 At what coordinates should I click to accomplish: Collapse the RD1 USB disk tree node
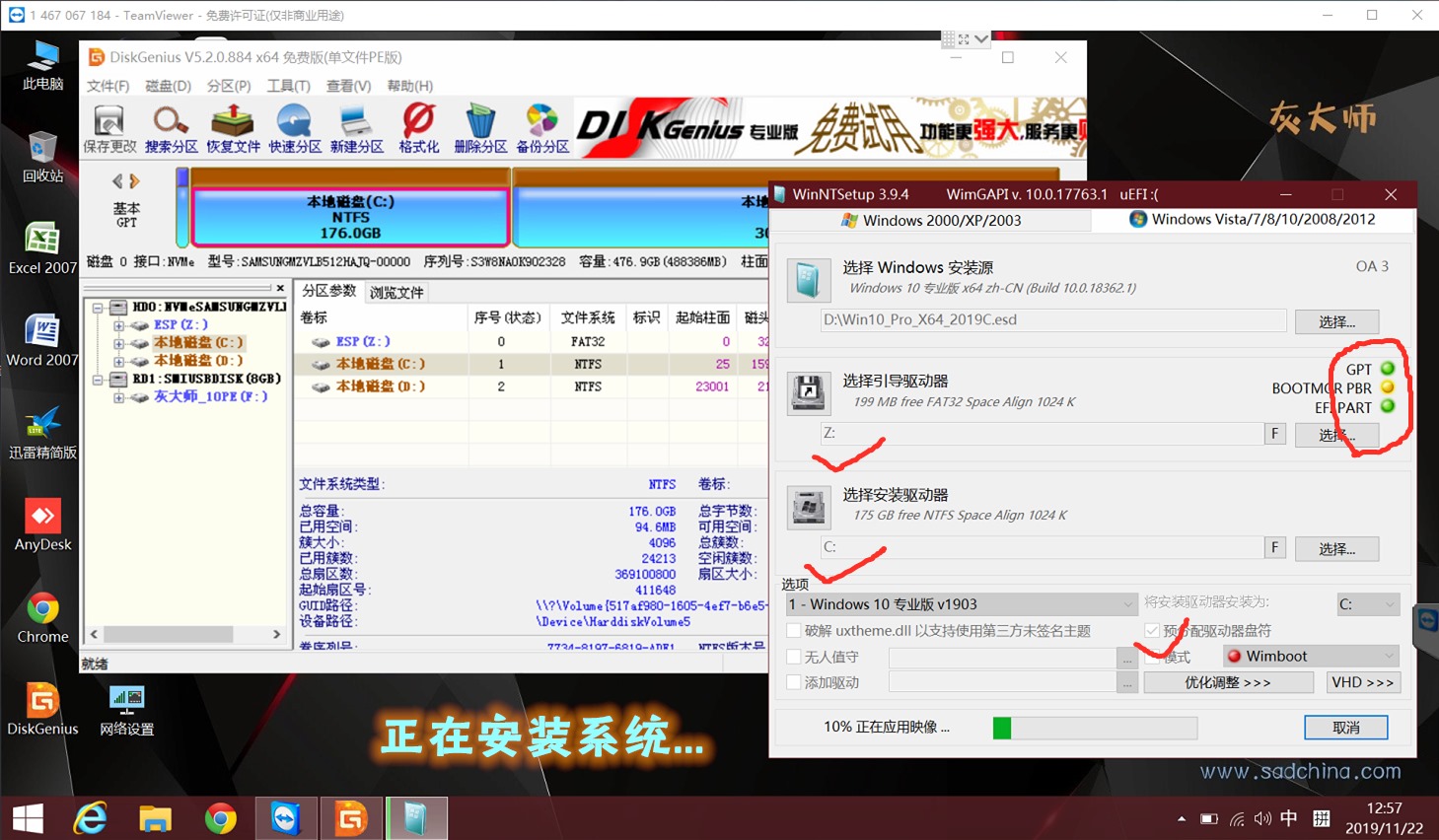[98, 380]
